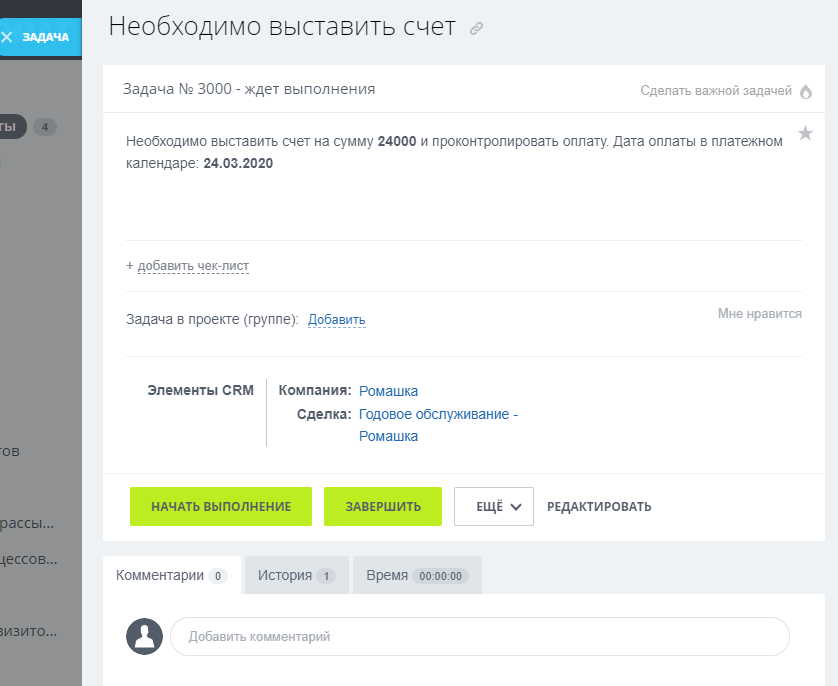Click the user avatar icon by comments
838x686 pixels.
tap(145, 636)
